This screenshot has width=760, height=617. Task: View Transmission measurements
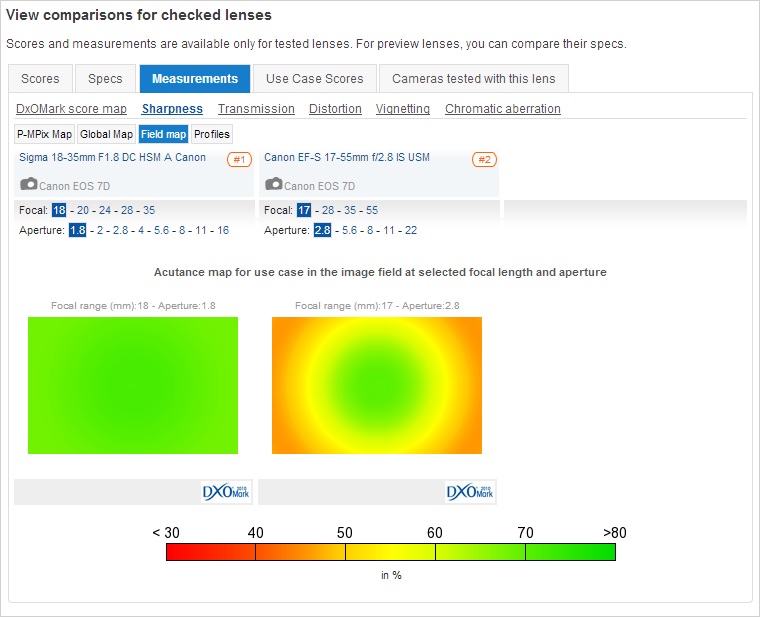(256, 109)
